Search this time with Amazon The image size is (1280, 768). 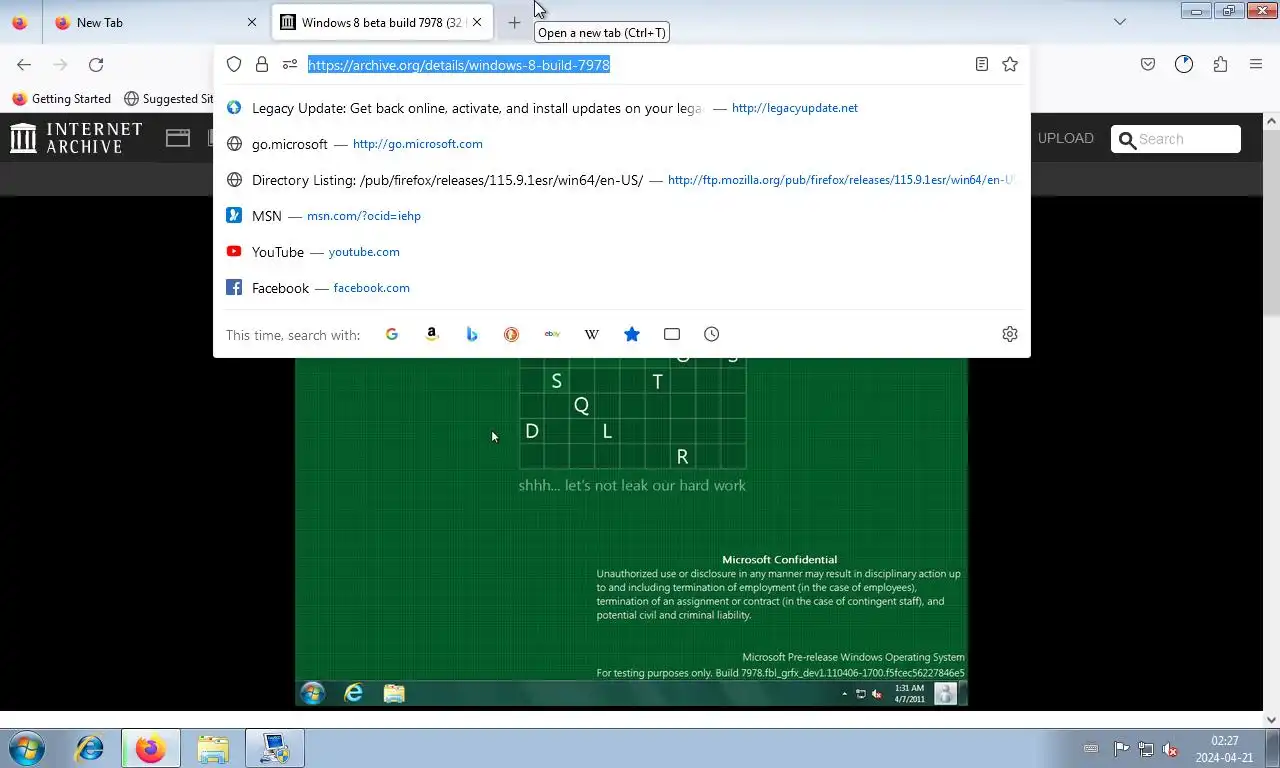[432, 334]
